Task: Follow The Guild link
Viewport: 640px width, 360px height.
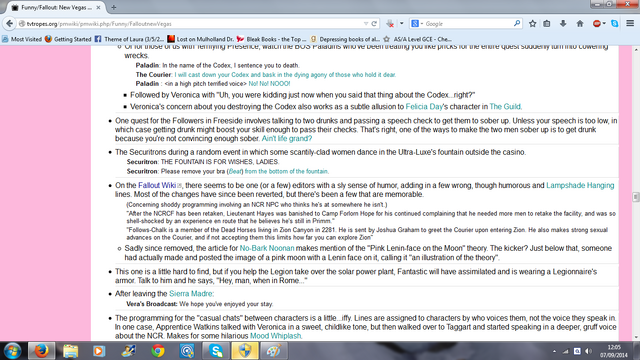Action: (x=505, y=107)
